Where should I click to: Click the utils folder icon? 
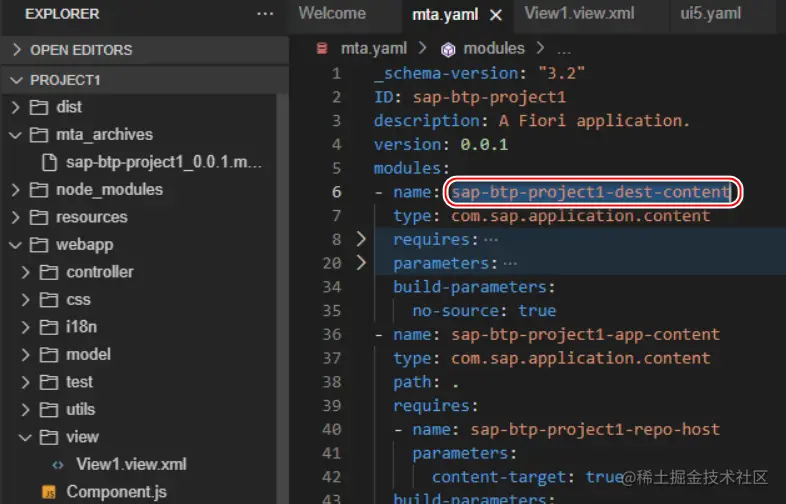point(49,410)
